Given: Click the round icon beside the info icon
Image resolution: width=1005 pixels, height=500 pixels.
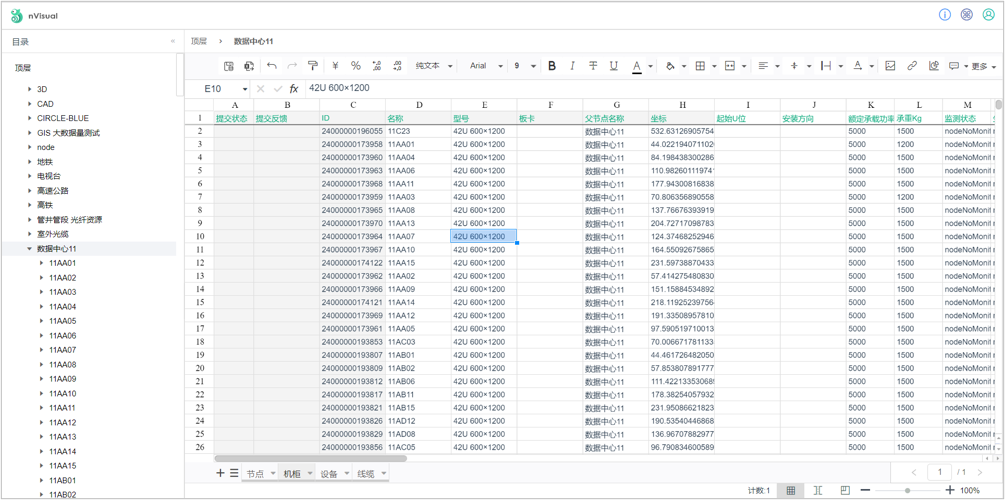Looking at the screenshot, I should pos(967,15).
